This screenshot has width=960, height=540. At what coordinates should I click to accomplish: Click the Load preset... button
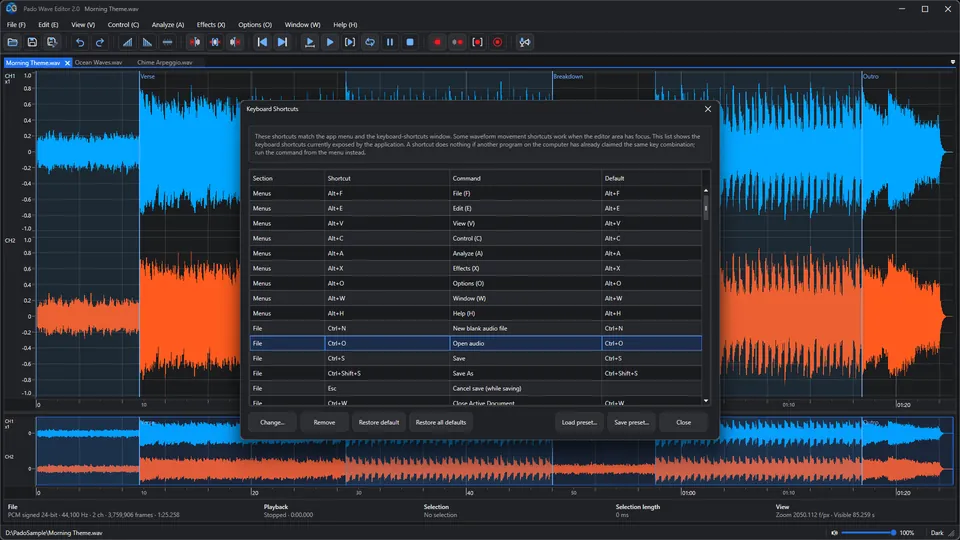tap(579, 422)
